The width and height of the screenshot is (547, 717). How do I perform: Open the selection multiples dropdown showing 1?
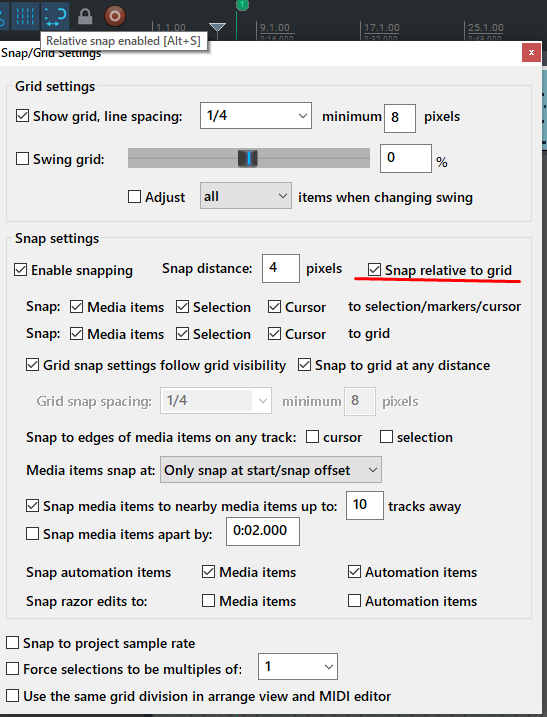[298, 667]
